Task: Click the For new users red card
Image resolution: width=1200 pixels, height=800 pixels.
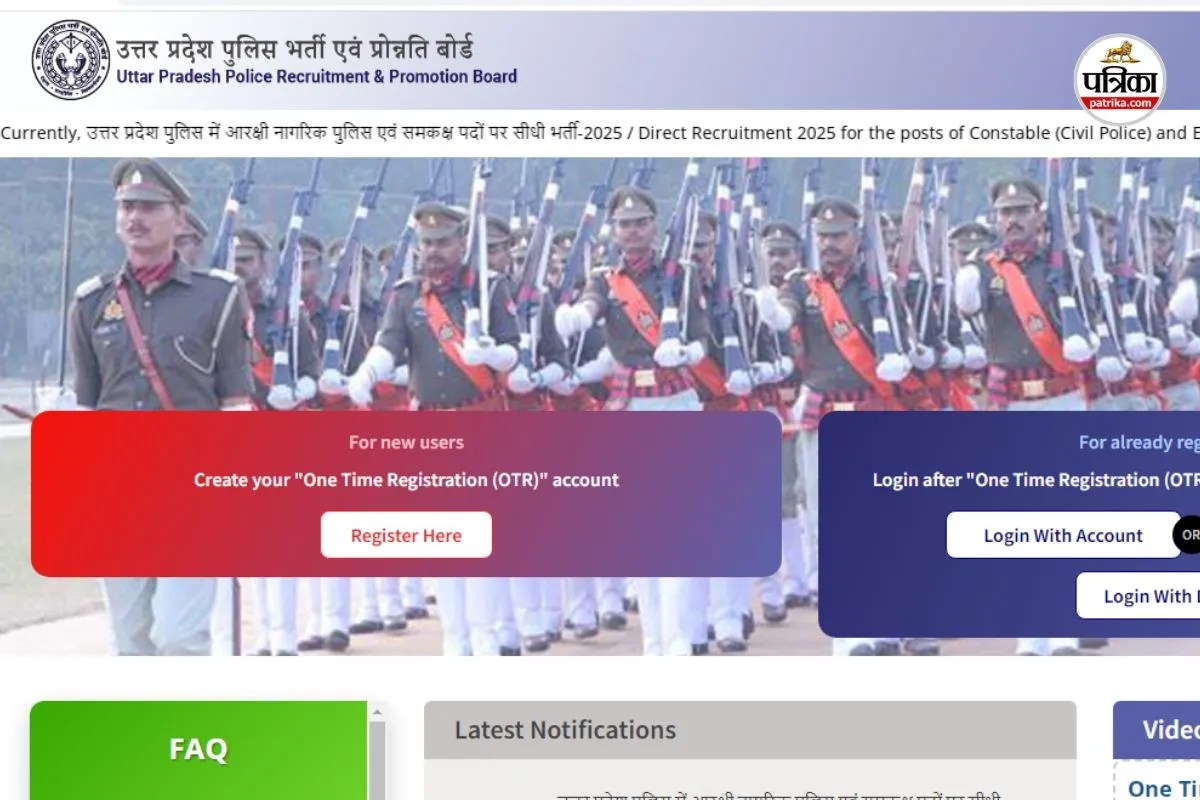Action: 406,494
